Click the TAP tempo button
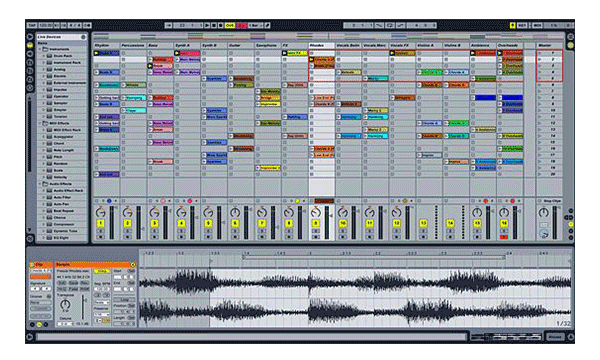This screenshot has height=360, width=600. (32, 25)
